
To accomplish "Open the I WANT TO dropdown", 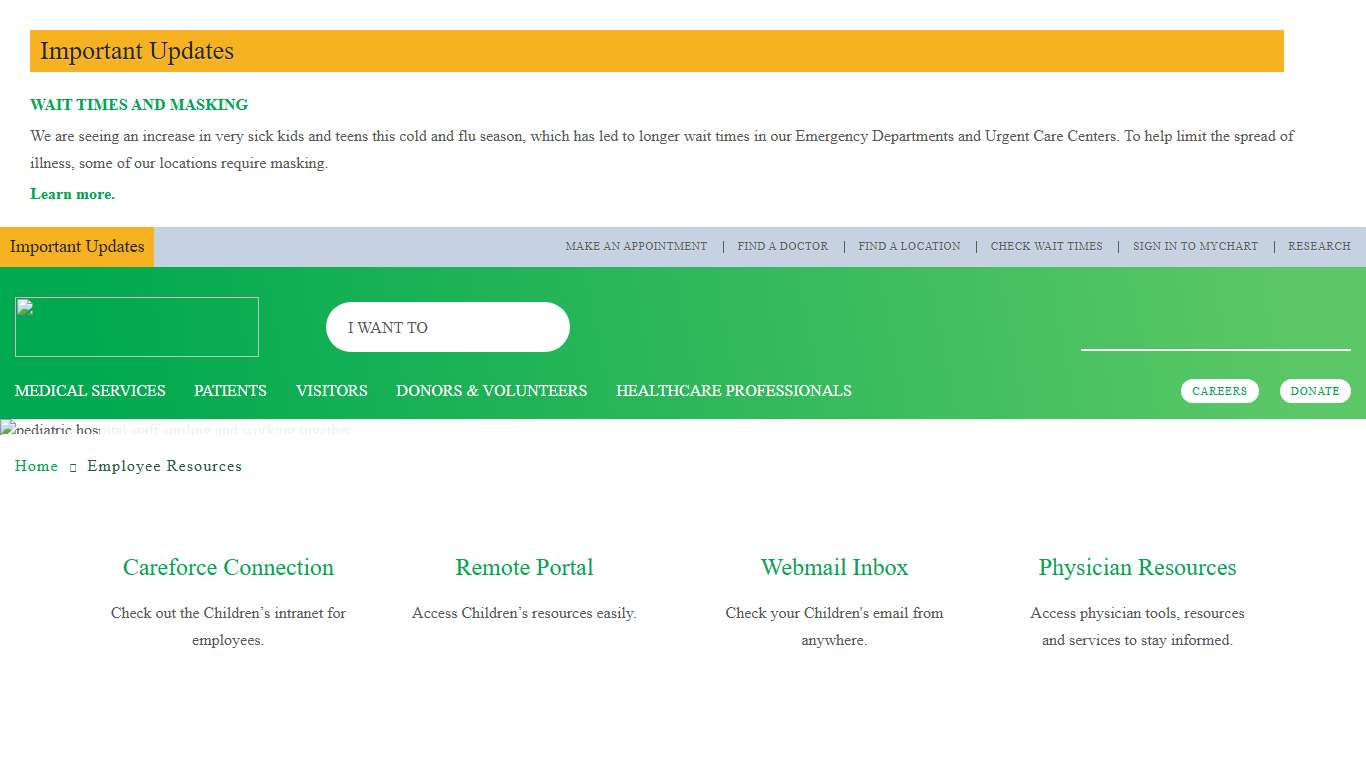I will (447, 327).
